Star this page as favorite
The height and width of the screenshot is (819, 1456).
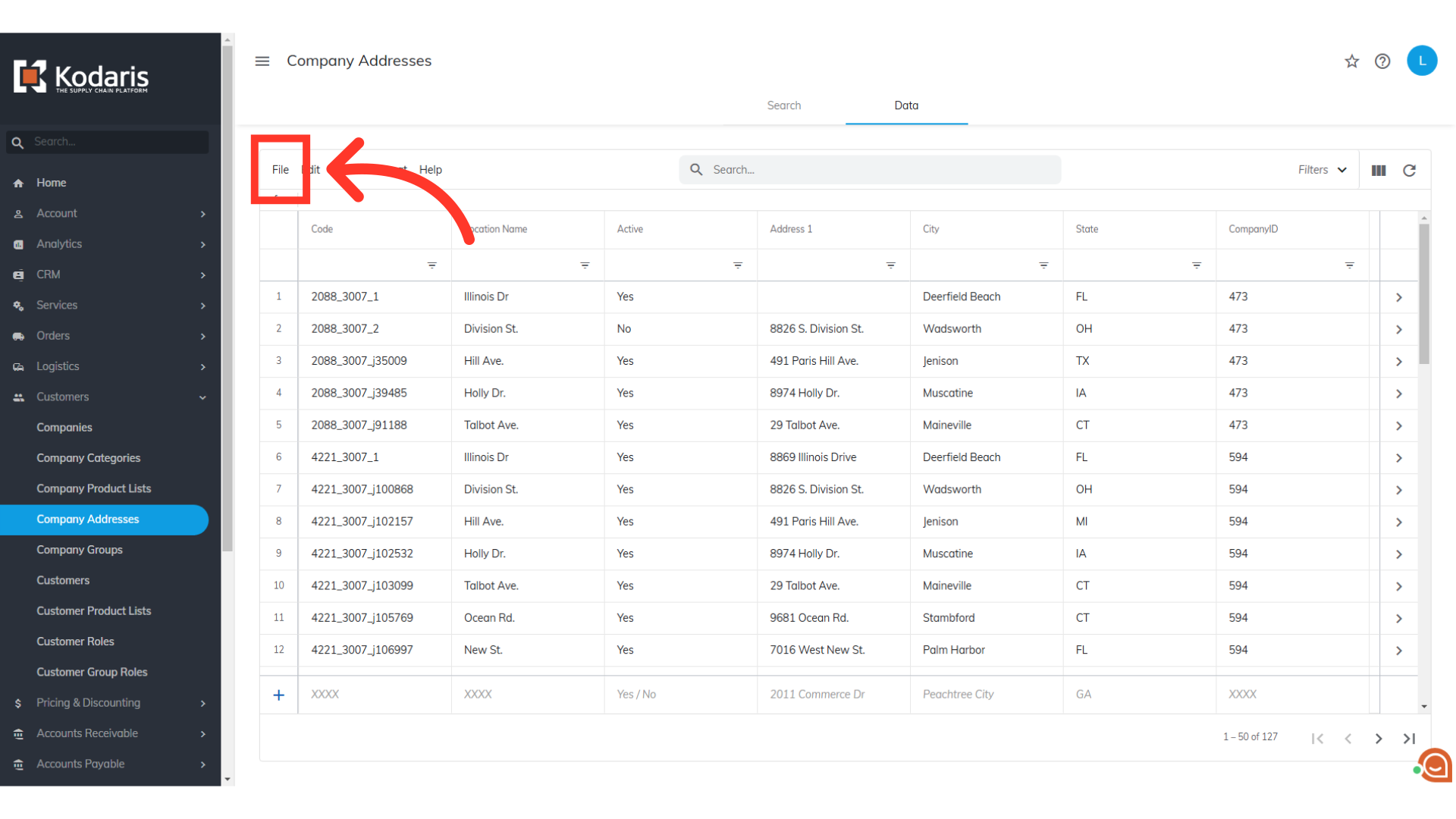tap(1351, 61)
